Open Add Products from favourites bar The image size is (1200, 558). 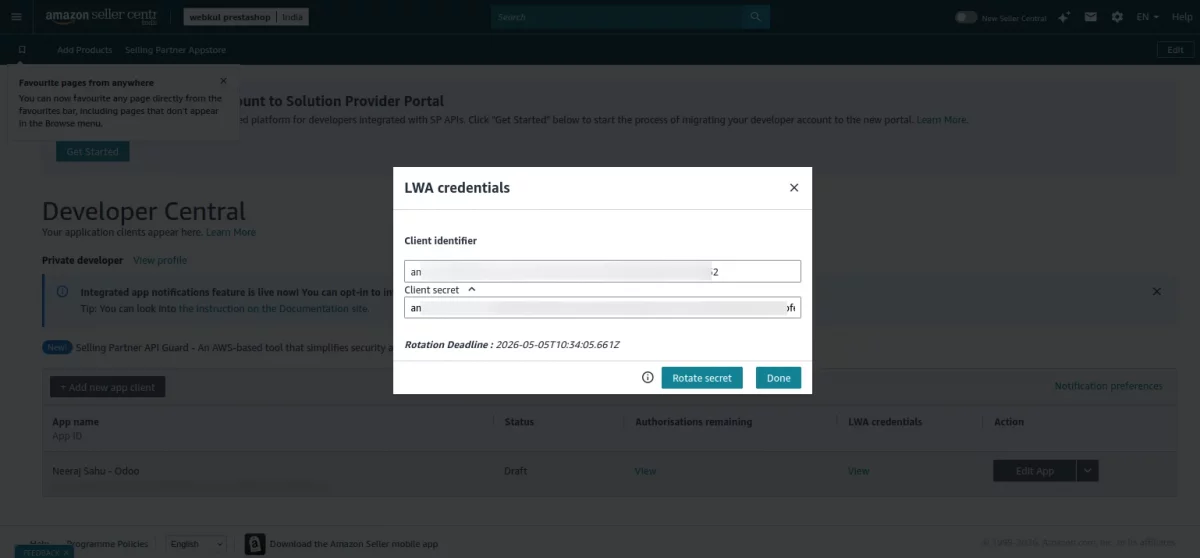84,50
